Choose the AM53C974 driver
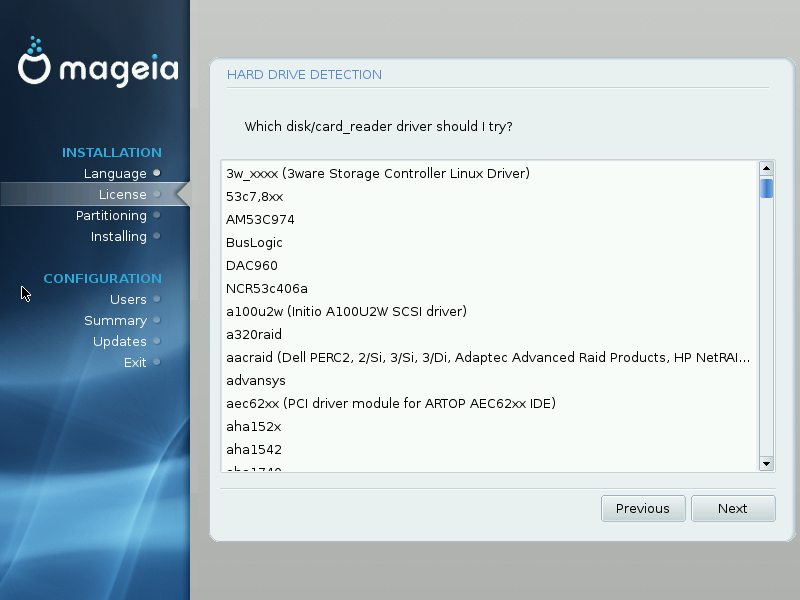 tap(490, 219)
